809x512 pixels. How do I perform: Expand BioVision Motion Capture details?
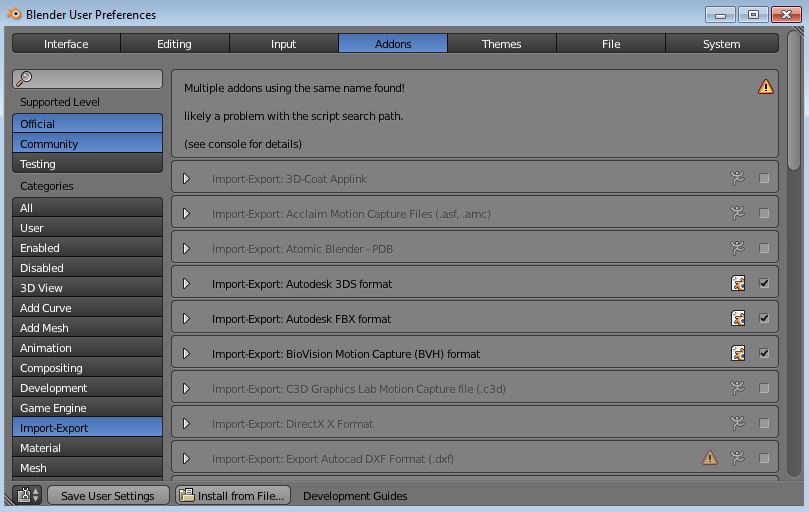pyautogui.click(x=186, y=354)
